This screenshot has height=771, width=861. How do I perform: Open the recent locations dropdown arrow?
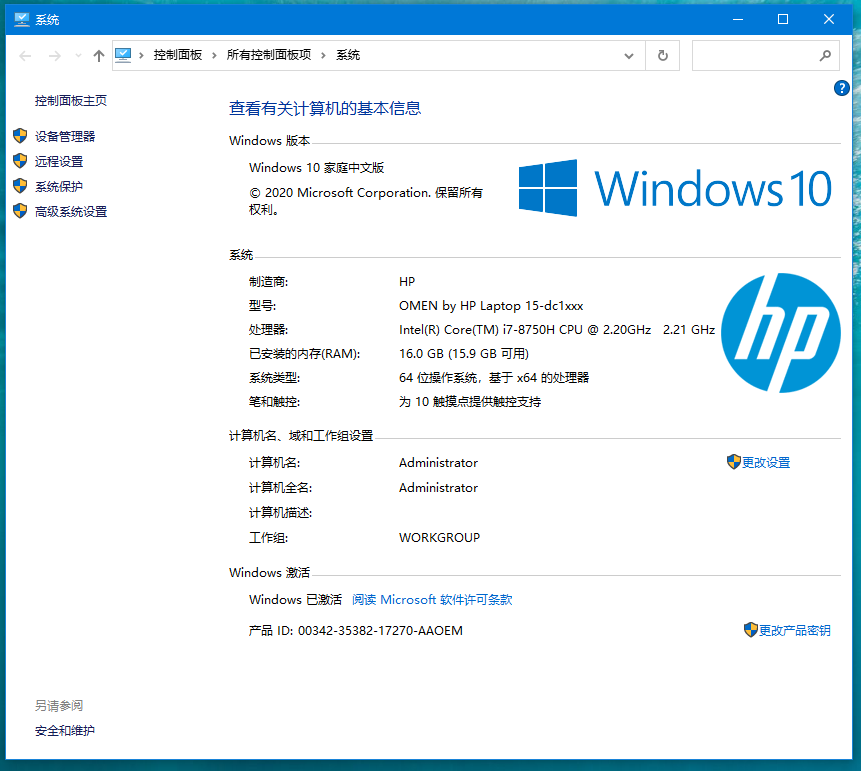(78, 56)
